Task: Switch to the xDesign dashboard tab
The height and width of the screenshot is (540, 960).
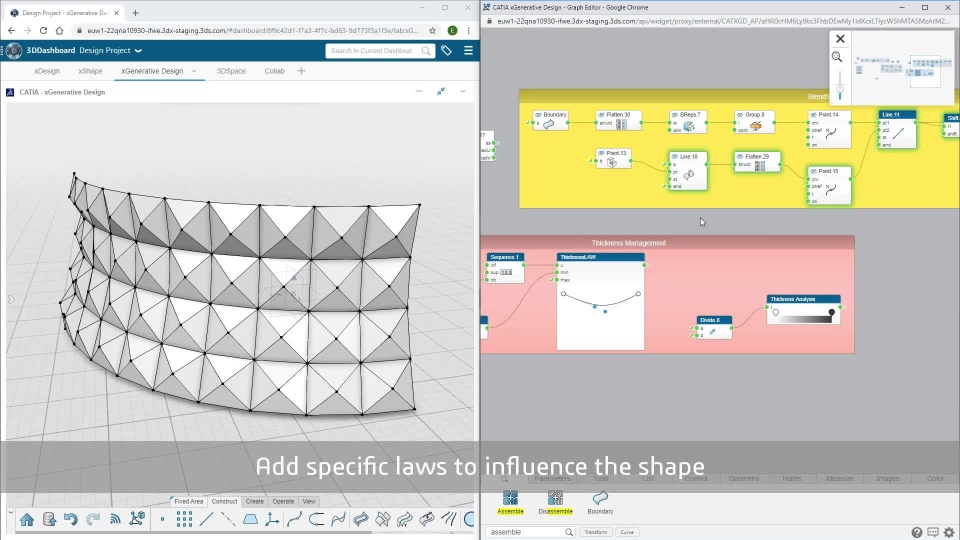Action: 47,71
